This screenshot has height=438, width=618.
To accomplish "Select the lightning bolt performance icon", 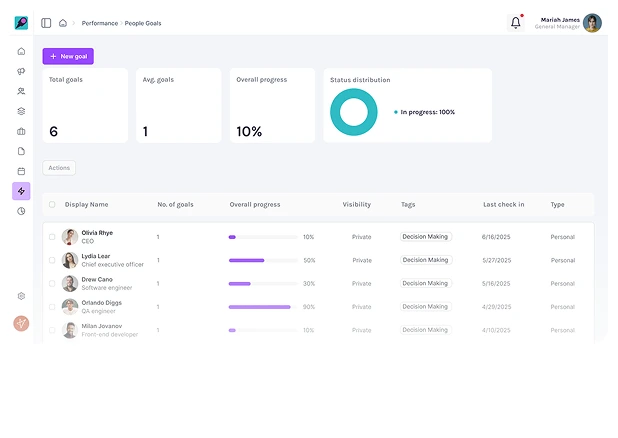I will 21,191.
